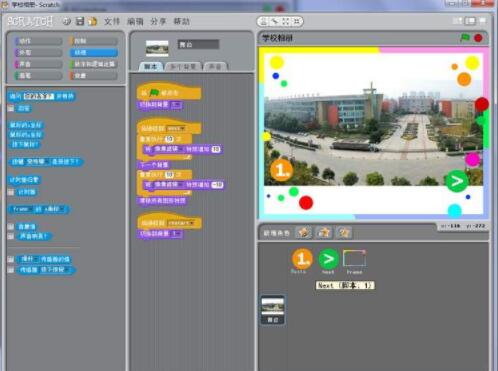This screenshot has width=498, height=371.
Task: Select the scissors delete tool
Action: [275, 22]
